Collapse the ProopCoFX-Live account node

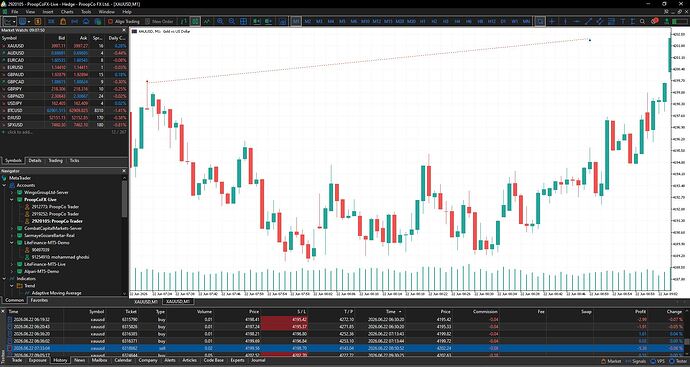[12, 199]
